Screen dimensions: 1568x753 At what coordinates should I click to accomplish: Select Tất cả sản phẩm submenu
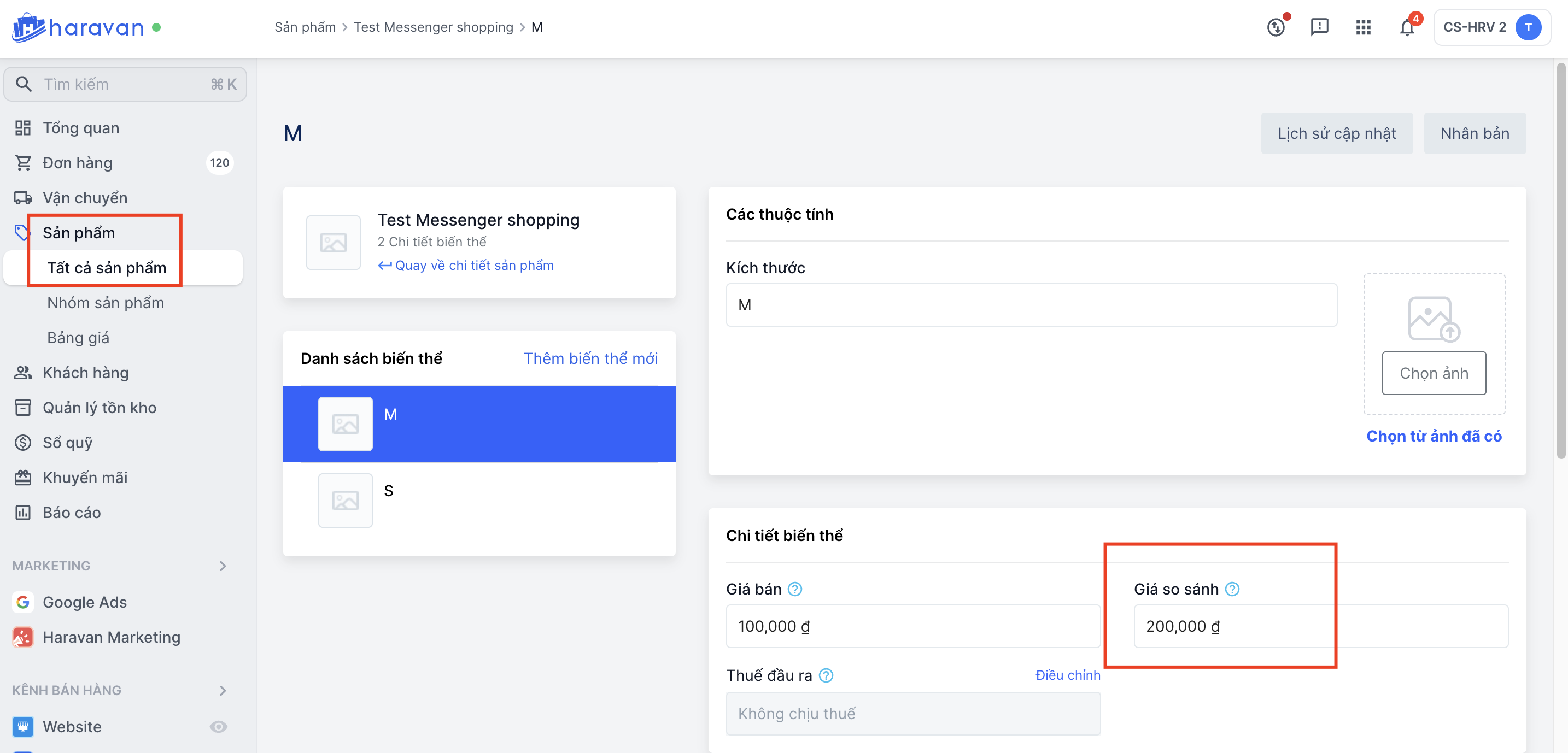(x=124, y=268)
